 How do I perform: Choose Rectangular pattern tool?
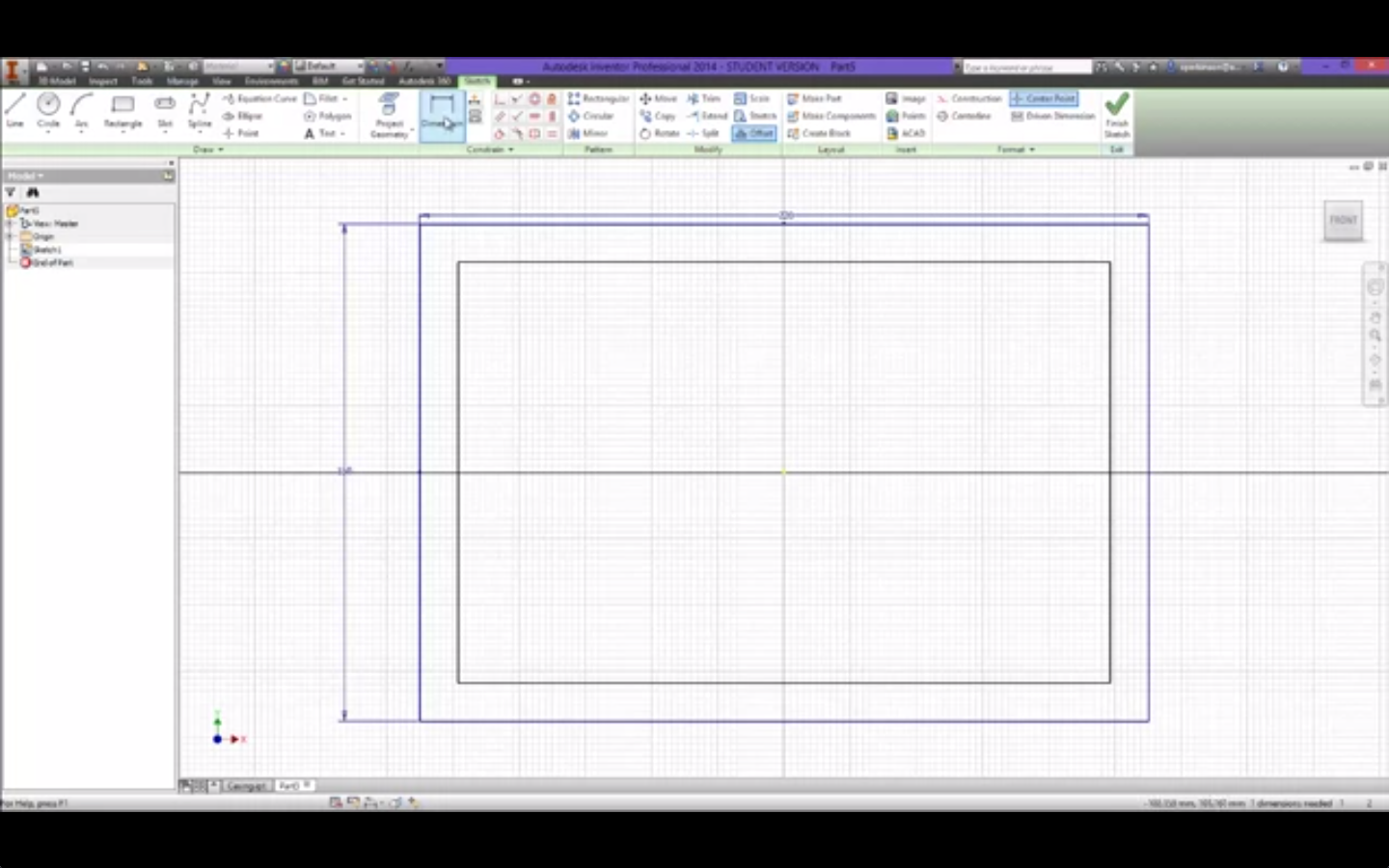pyautogui.click(x=598, y=98)
